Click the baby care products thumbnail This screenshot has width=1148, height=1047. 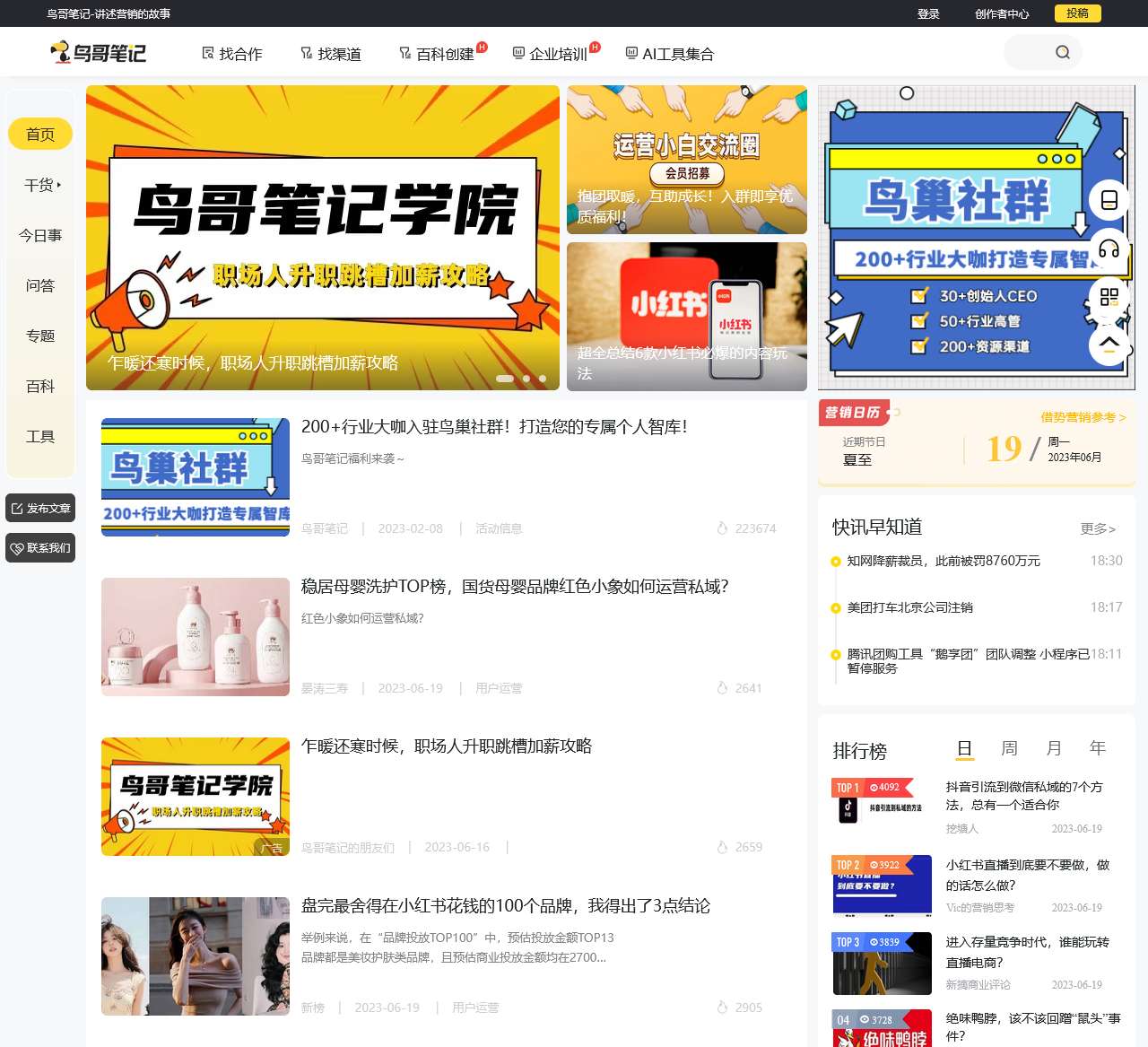pyautogui.click(x=196, y=637)
